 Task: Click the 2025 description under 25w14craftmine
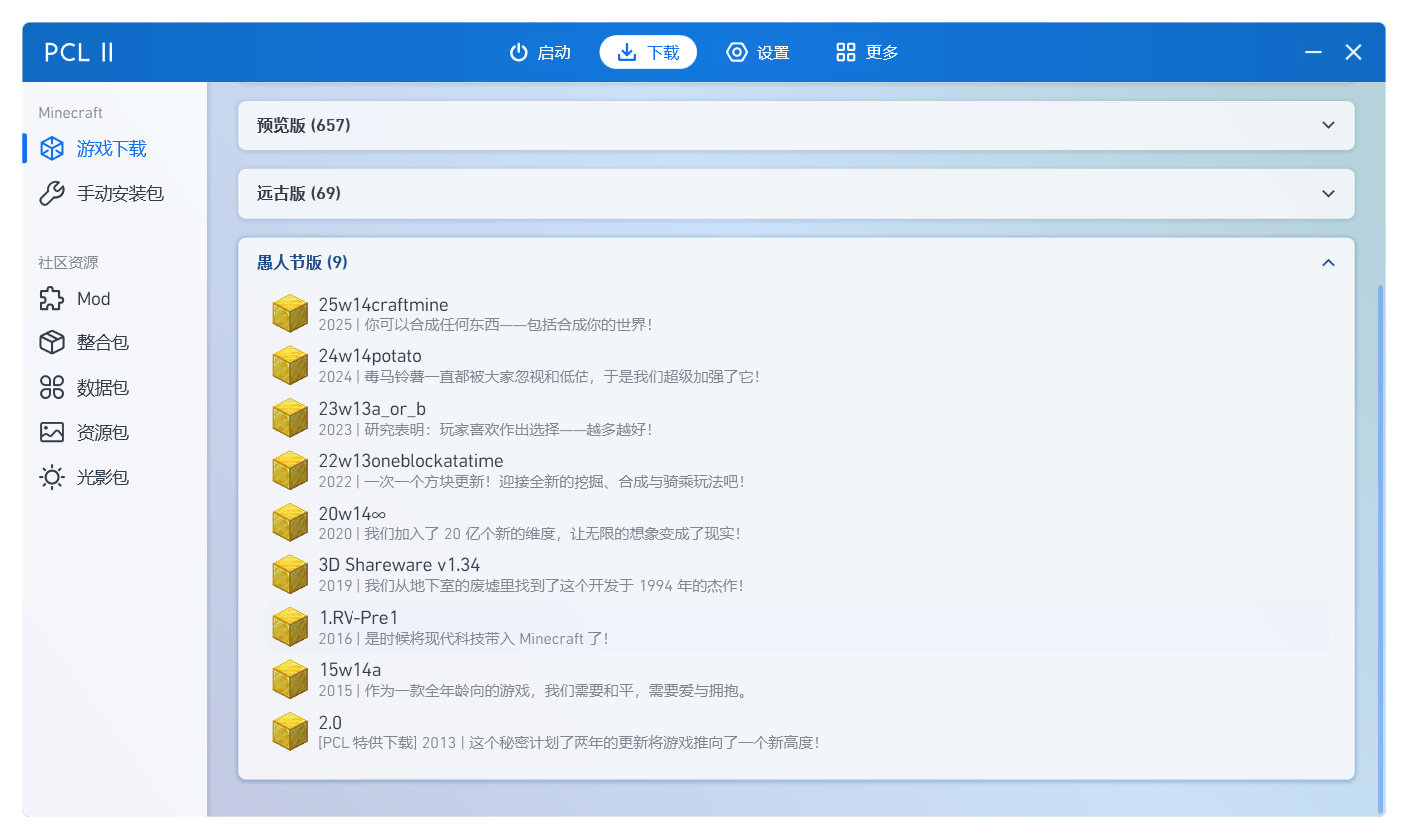coord(486,325)
